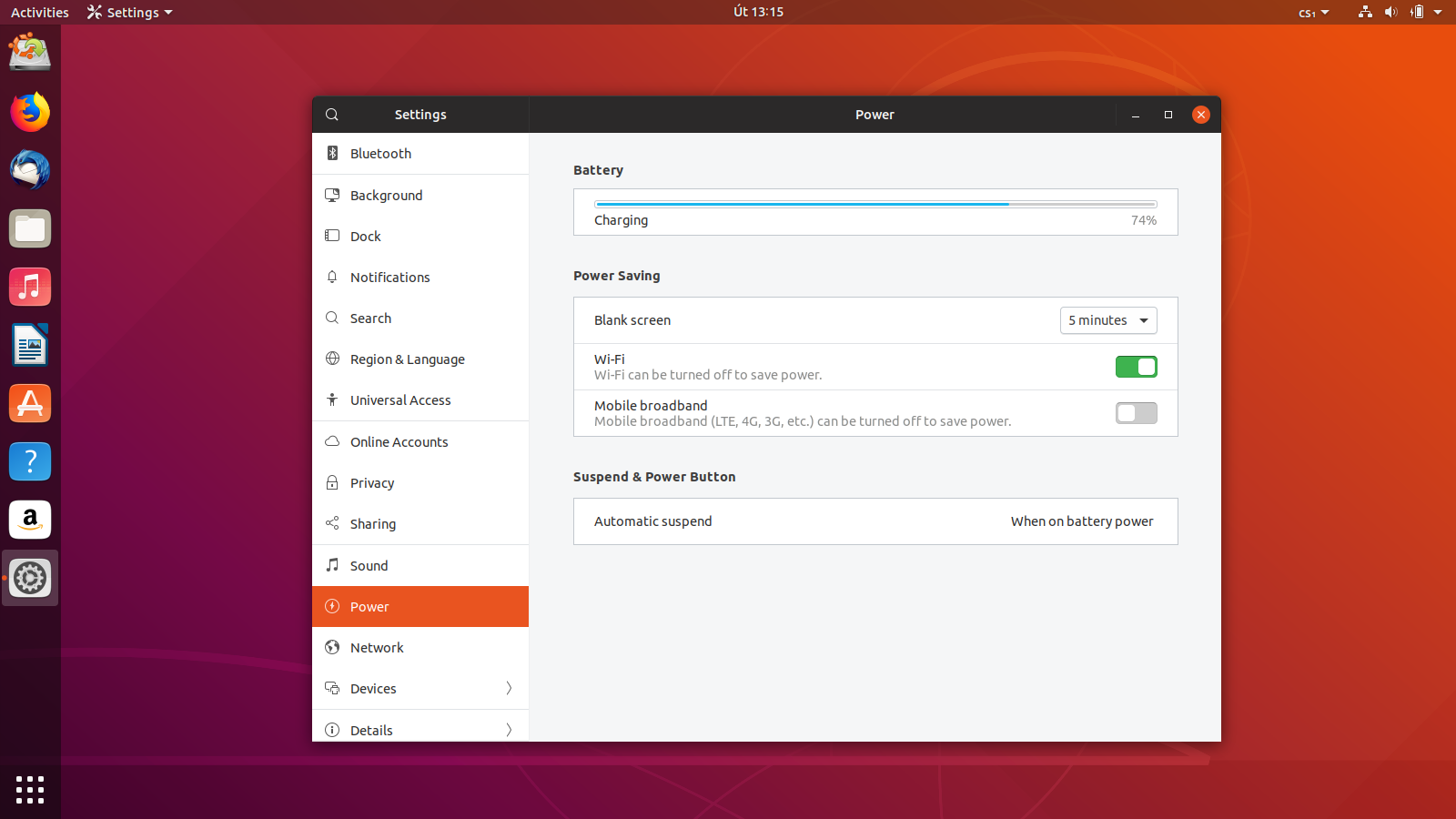Select the Sound settings note icon
Image resolution: width=1456 pixels, height=819 pixels.
332,565
